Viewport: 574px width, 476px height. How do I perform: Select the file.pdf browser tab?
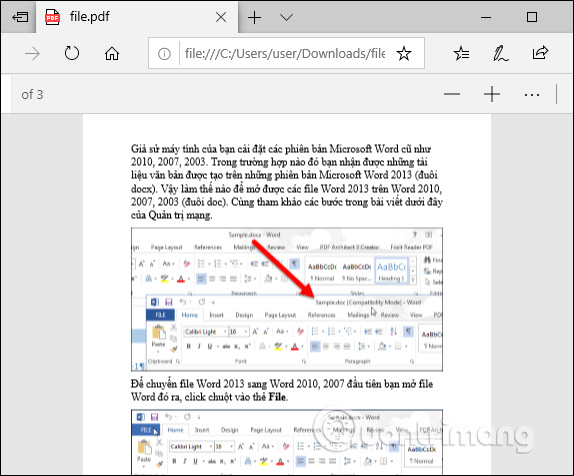[137, 17]
